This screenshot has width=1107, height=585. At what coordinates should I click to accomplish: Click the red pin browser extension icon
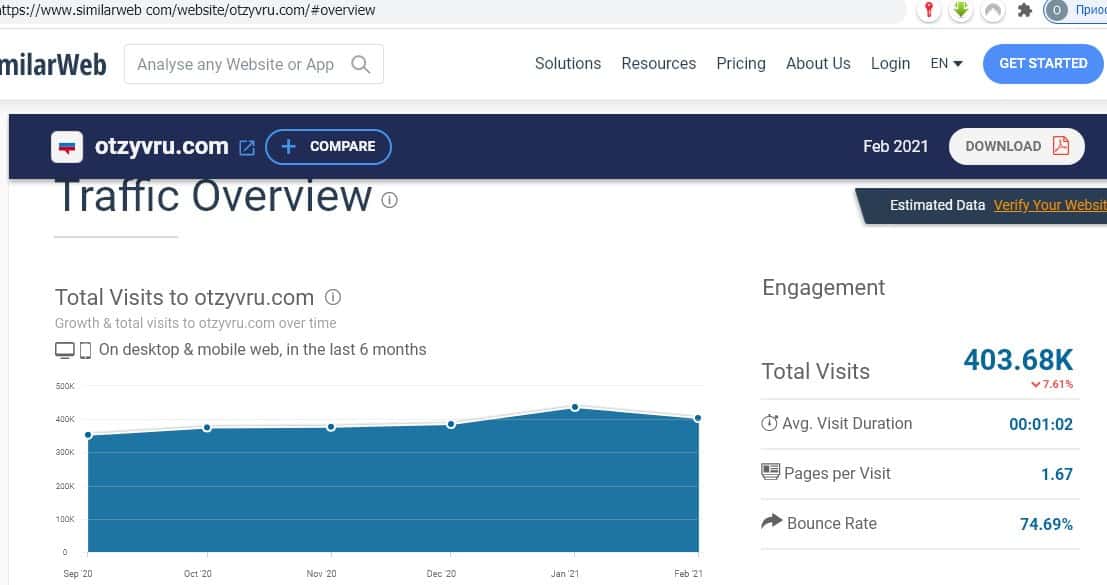point(929,10)
